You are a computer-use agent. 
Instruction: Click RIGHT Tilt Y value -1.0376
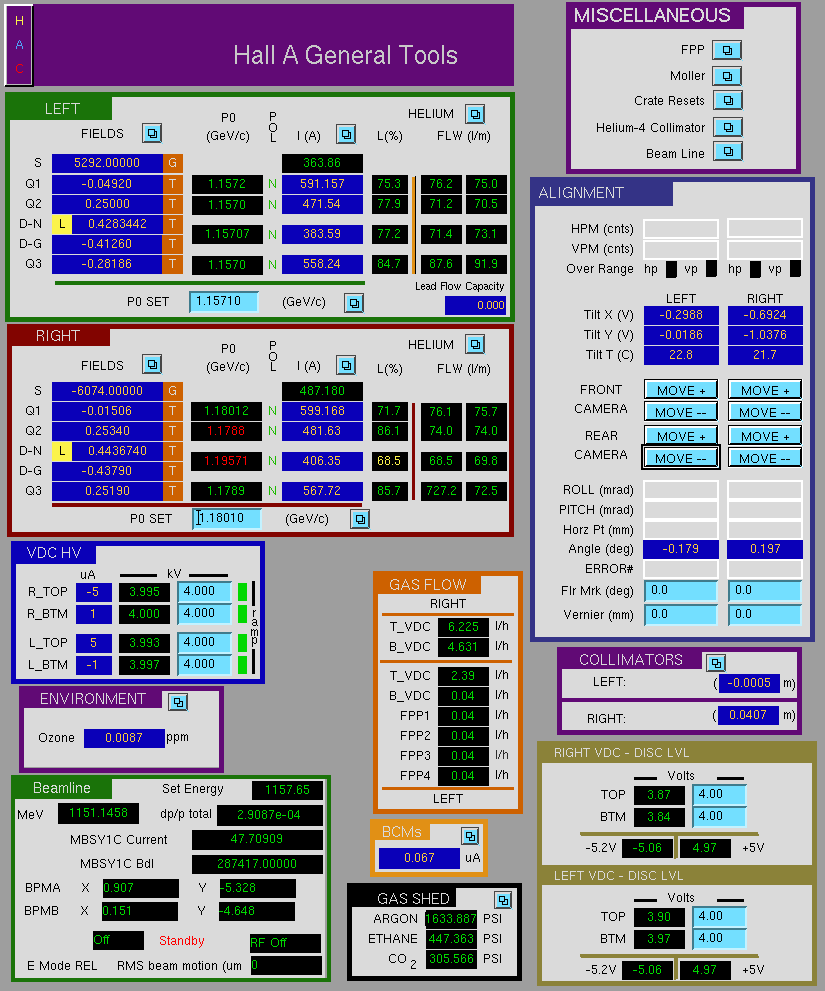coord(765,335)
